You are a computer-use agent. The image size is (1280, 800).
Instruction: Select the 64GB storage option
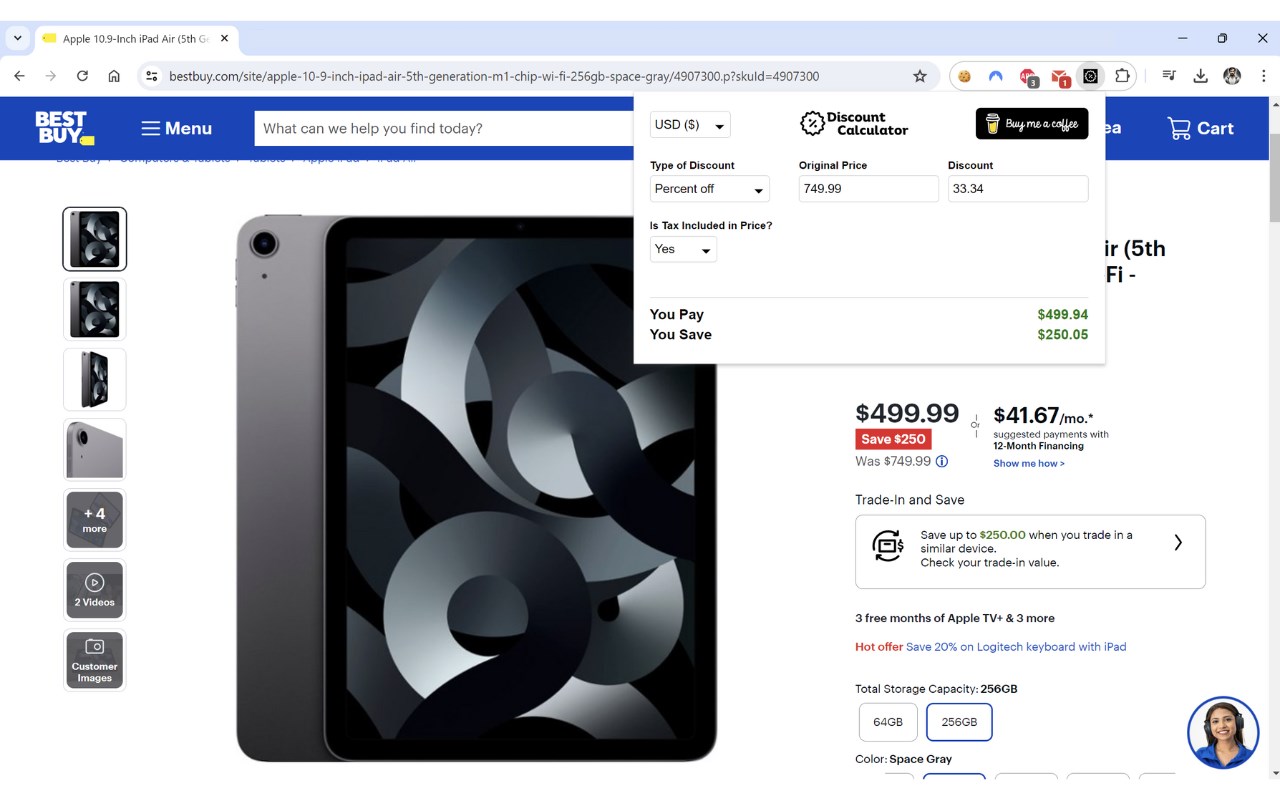point(888,722)
